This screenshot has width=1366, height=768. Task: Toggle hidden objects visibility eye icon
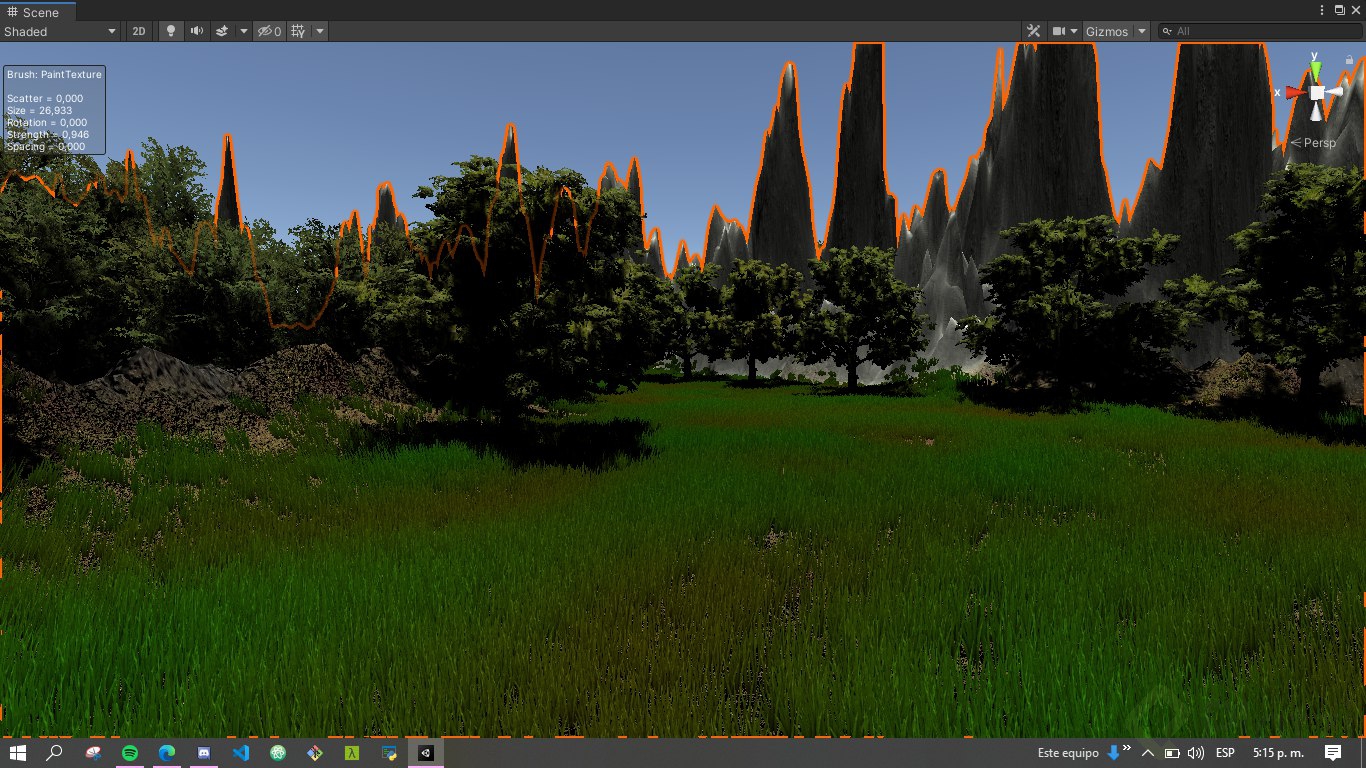pos(269,31)
